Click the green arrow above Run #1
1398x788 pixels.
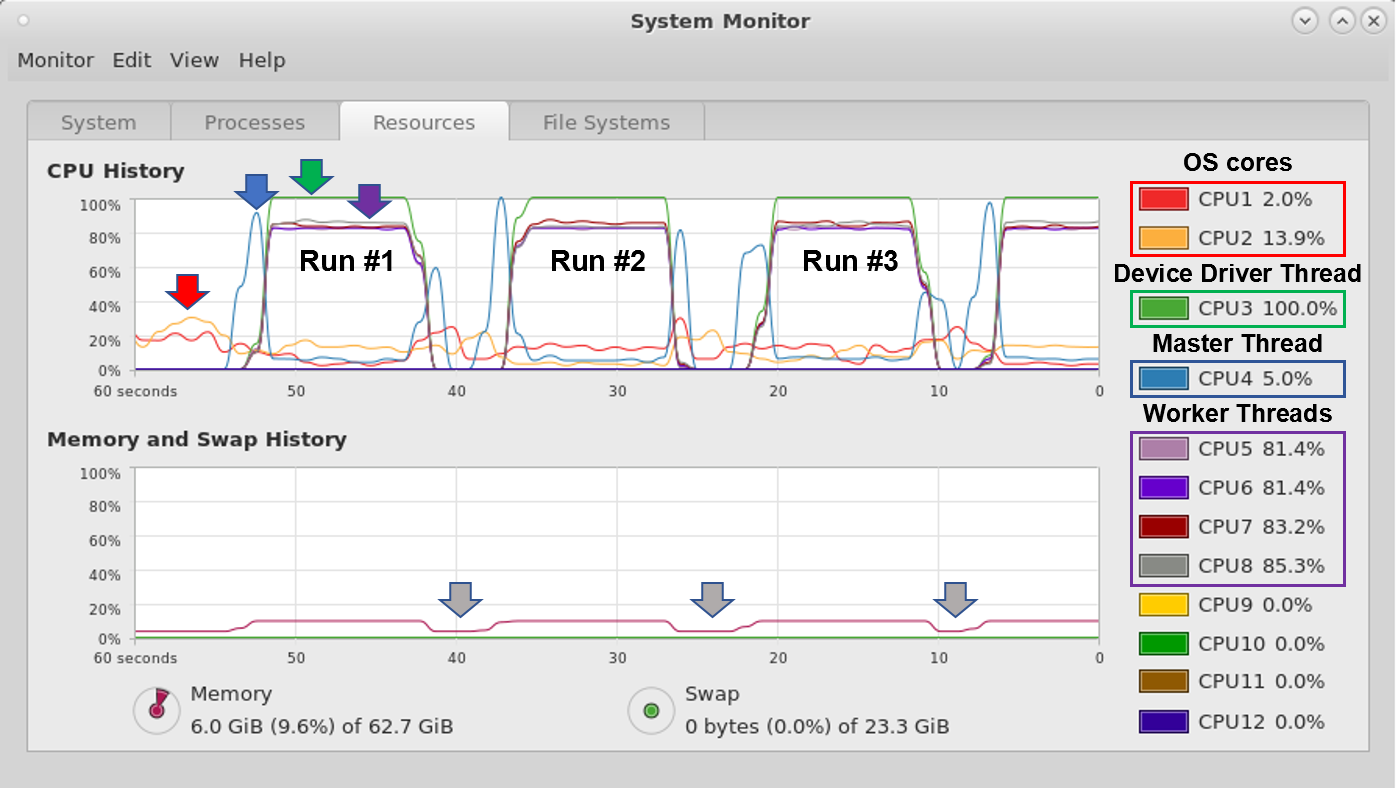[311, 176]
